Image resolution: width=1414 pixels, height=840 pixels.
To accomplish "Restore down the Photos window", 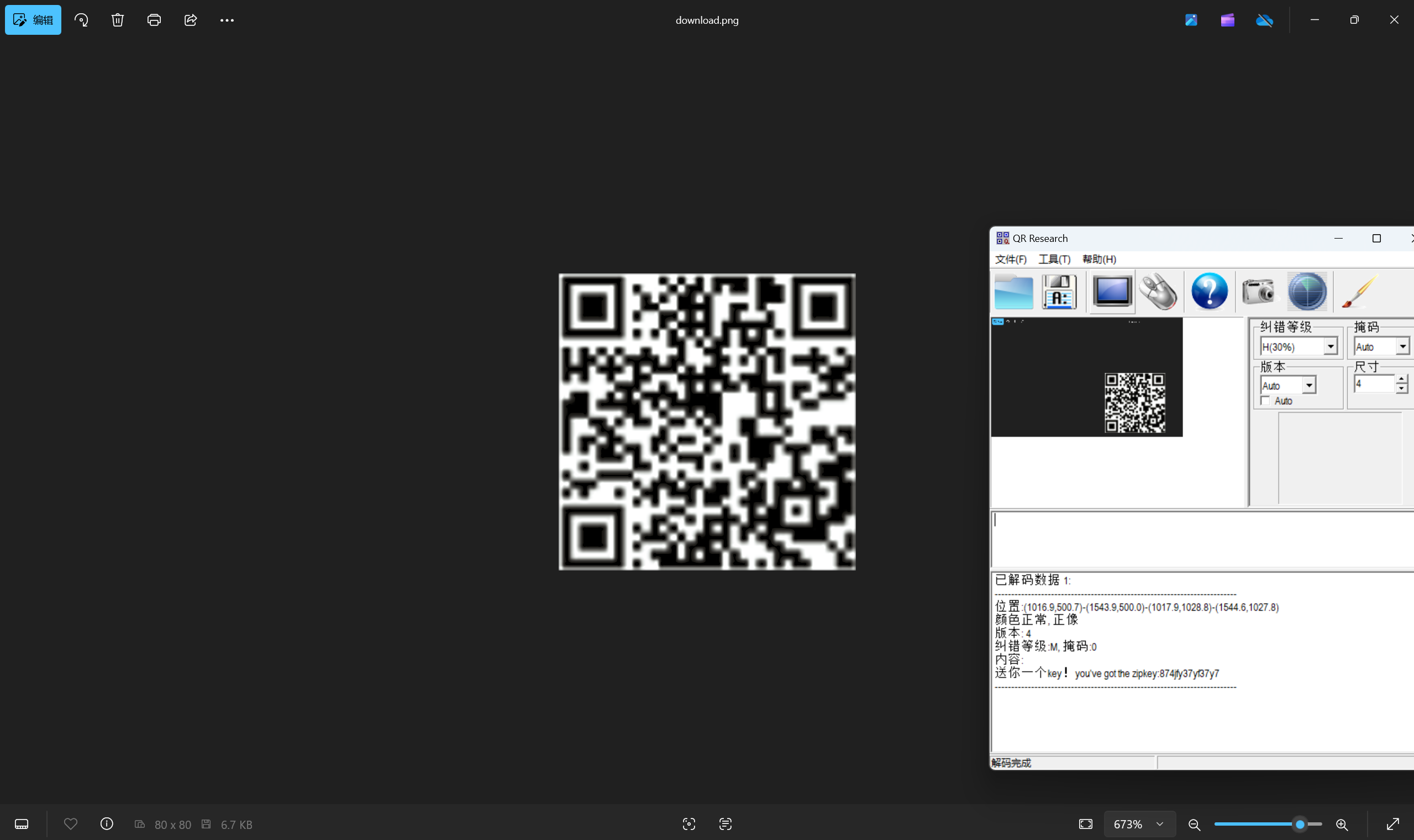I will coord(1354,20).
